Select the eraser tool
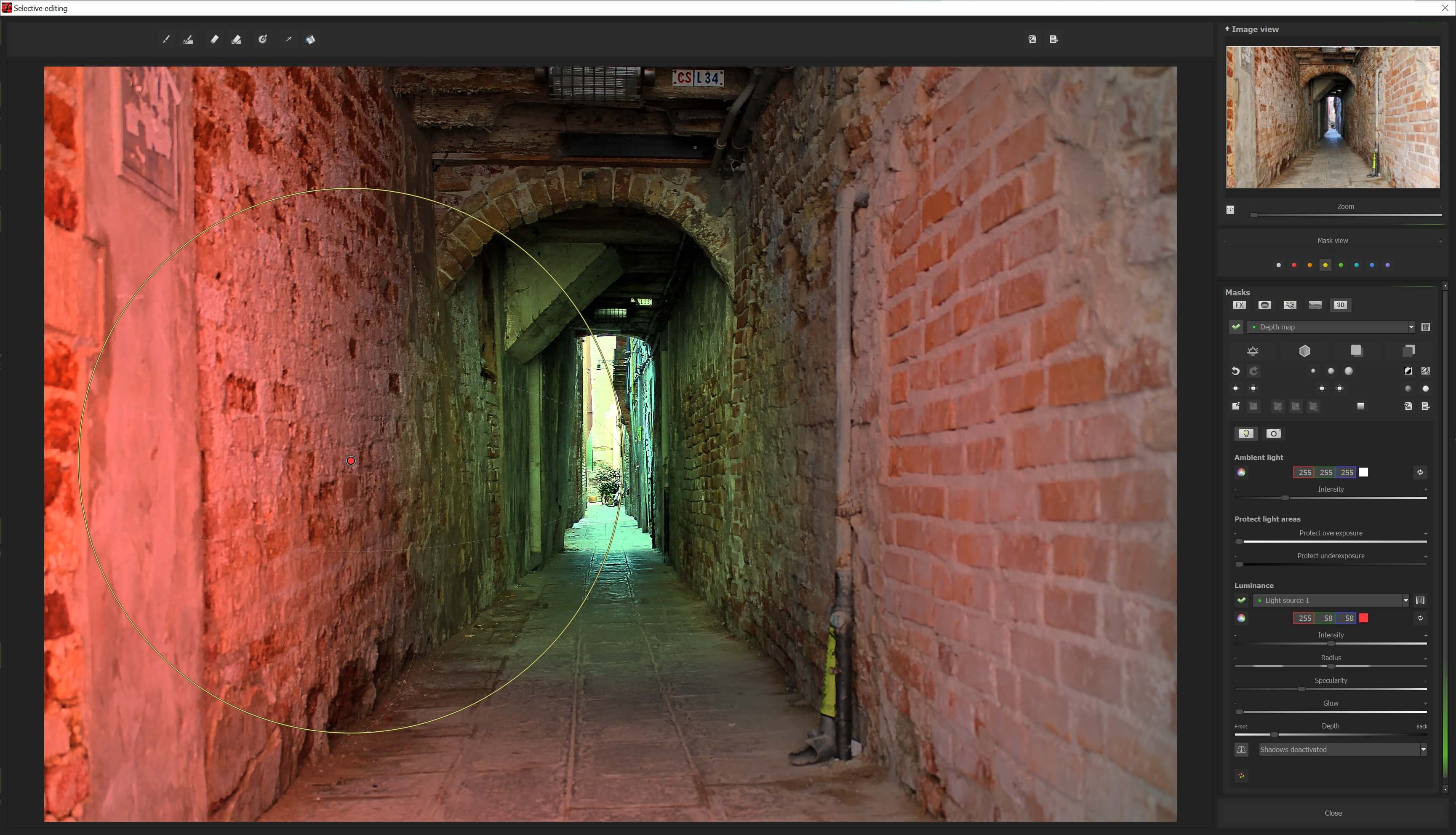 click(214, 39)
